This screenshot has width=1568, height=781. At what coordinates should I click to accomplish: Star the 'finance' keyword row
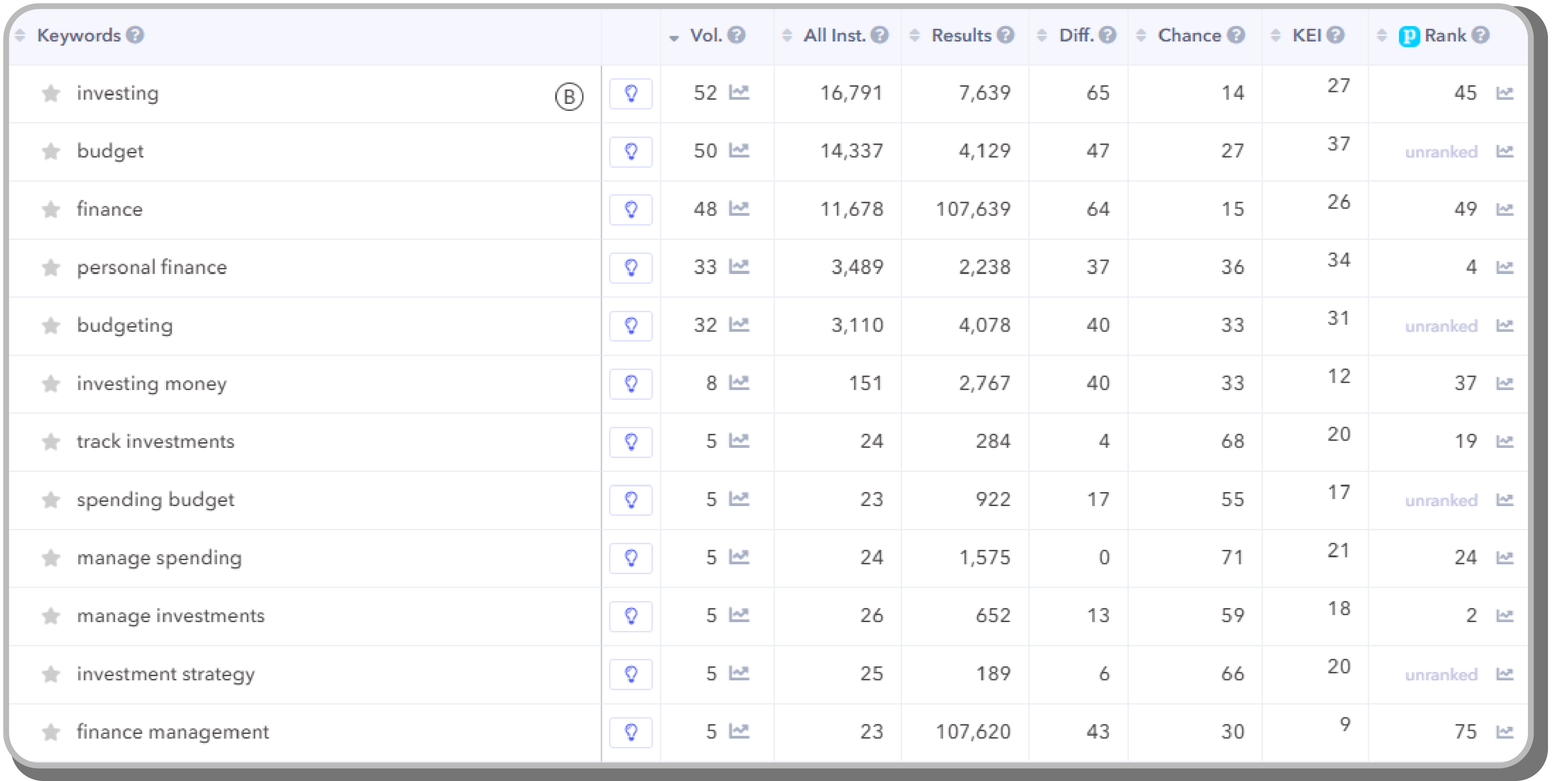pos(51,210)
